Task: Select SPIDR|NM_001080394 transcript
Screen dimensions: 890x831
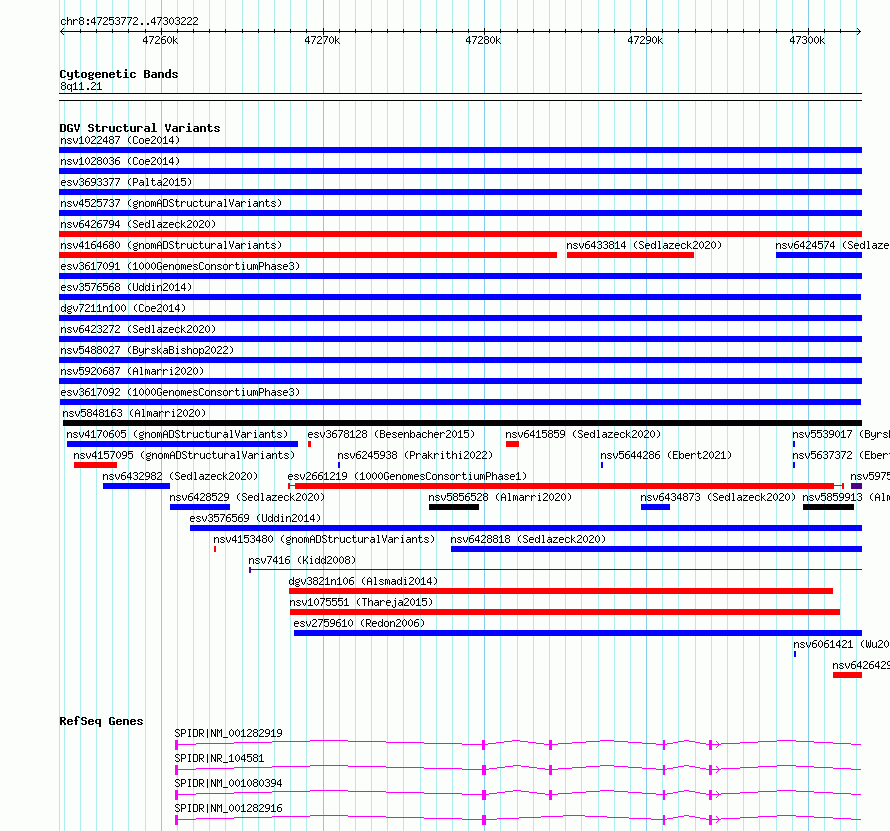Action: tap(228, 783)
